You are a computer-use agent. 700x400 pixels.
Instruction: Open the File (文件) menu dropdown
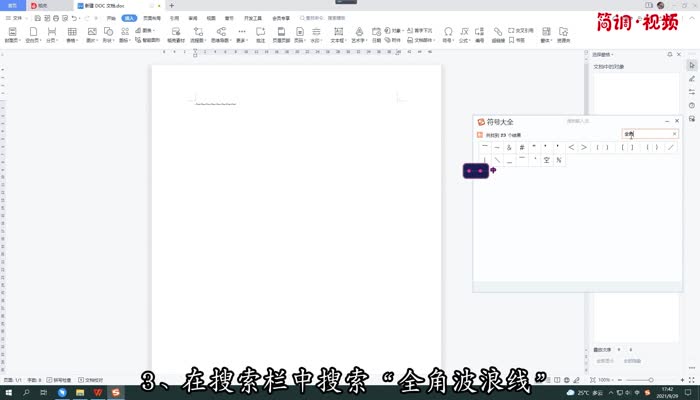[16, 18]
